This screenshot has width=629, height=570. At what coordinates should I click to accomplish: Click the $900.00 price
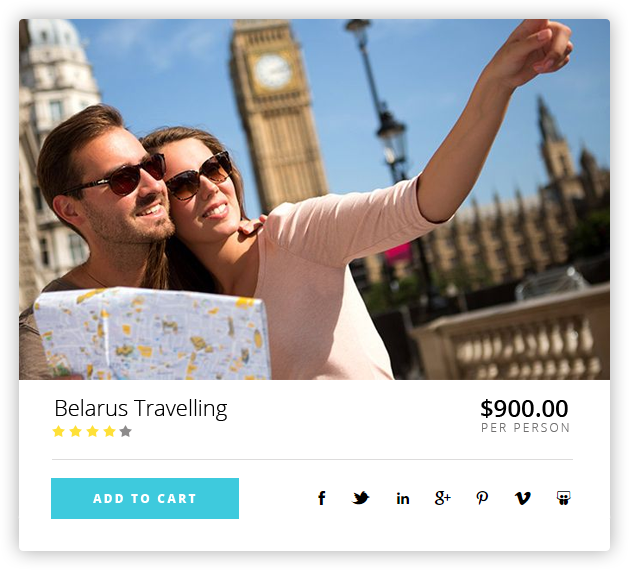[524, 408]
